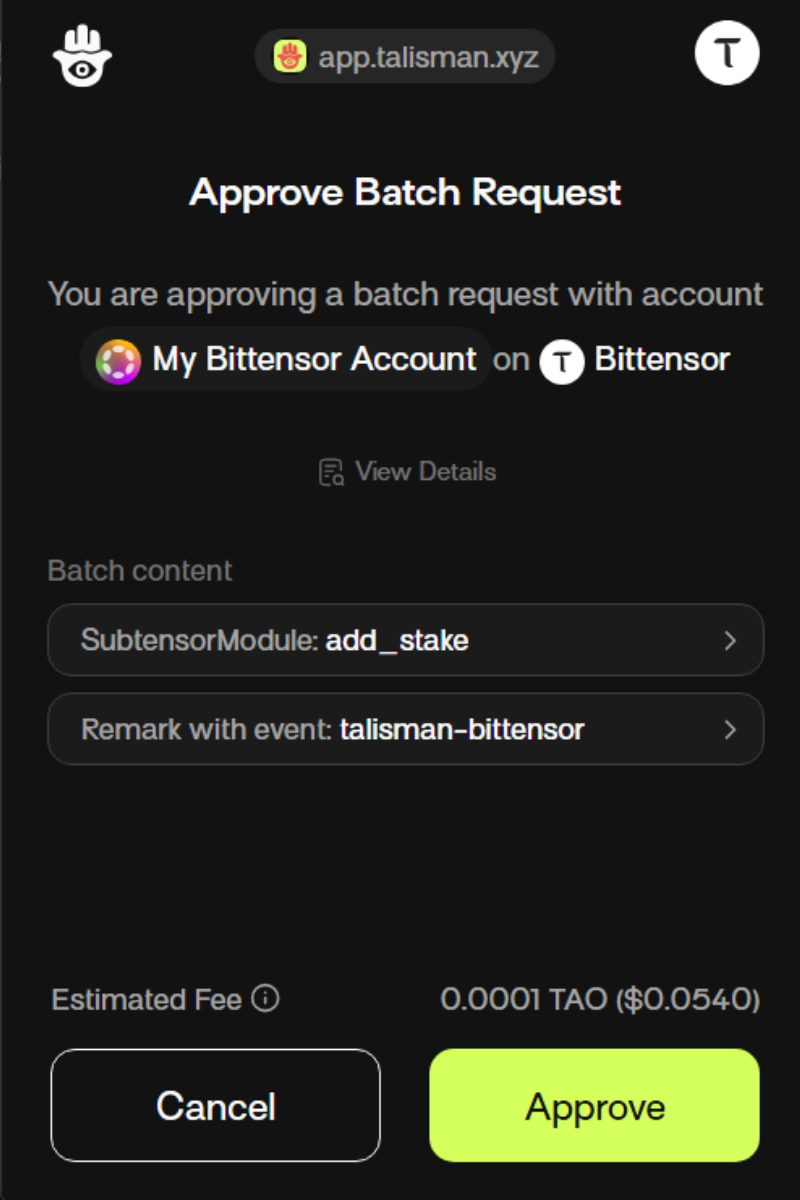Screen dimensions: 800x1200
Task: Click the app.talisman.xyz site favicon
Action: point(290,57)
